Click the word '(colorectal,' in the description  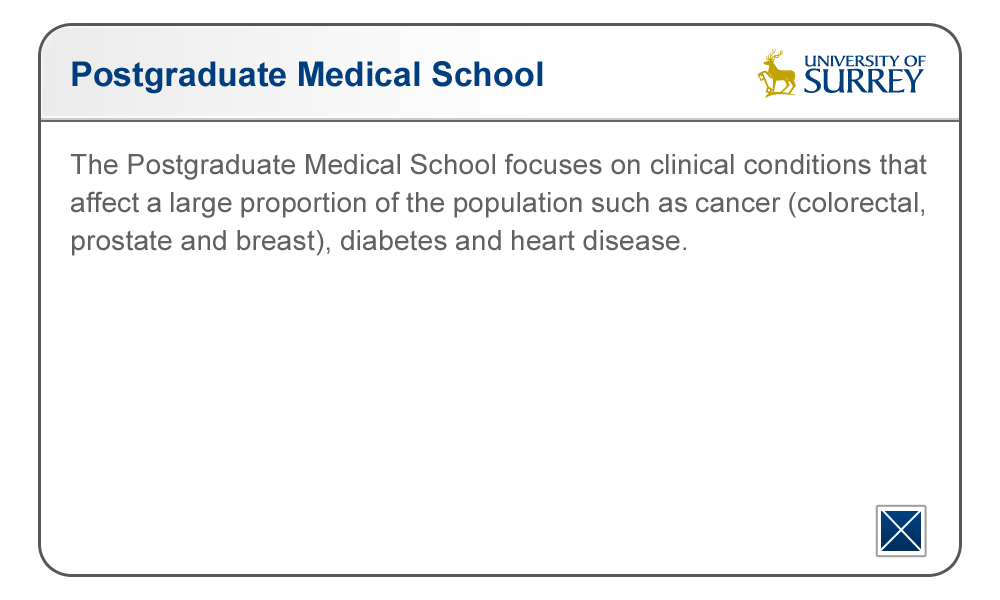tap(857, 204)
